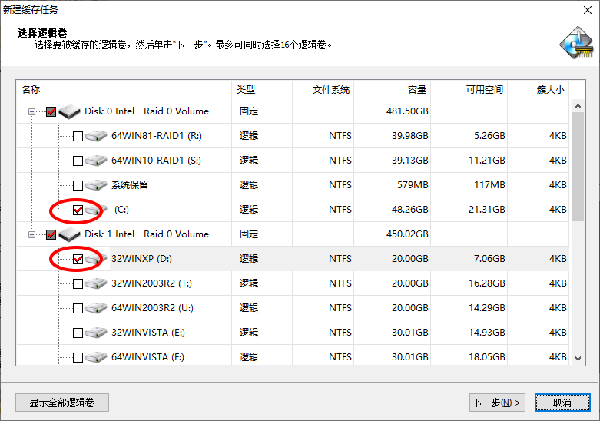Click drive icon of 64WIN81-RAID1 (R:)
The width and height of the screenshot is (600, 421).
click(x=96, y=136)
